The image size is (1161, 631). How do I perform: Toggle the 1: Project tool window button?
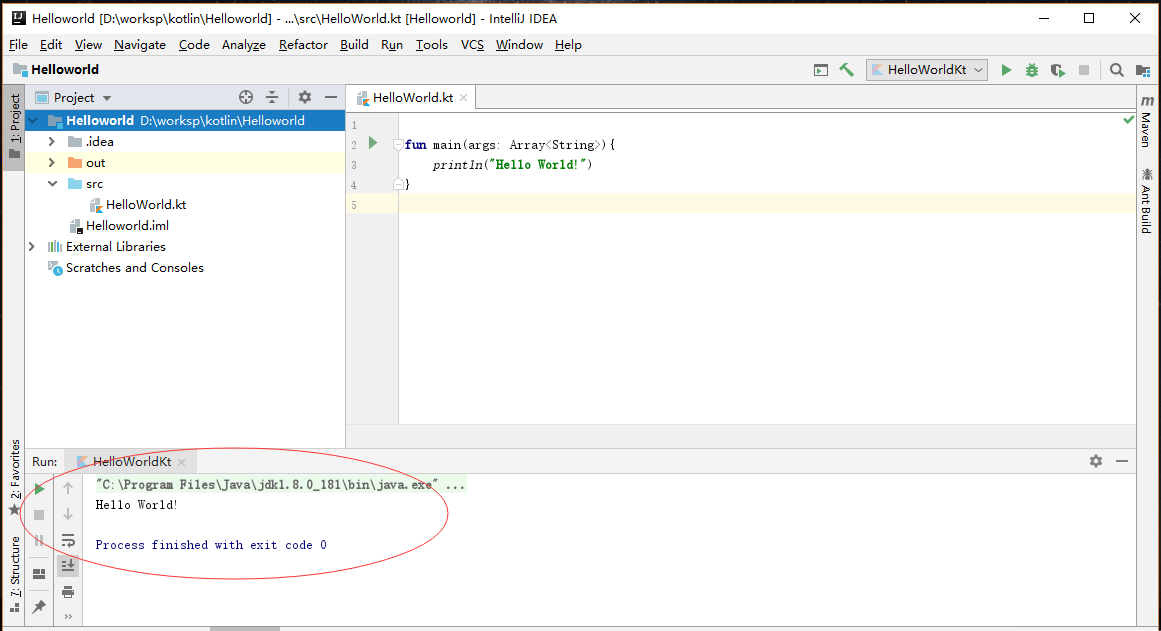tap(15, 127)
